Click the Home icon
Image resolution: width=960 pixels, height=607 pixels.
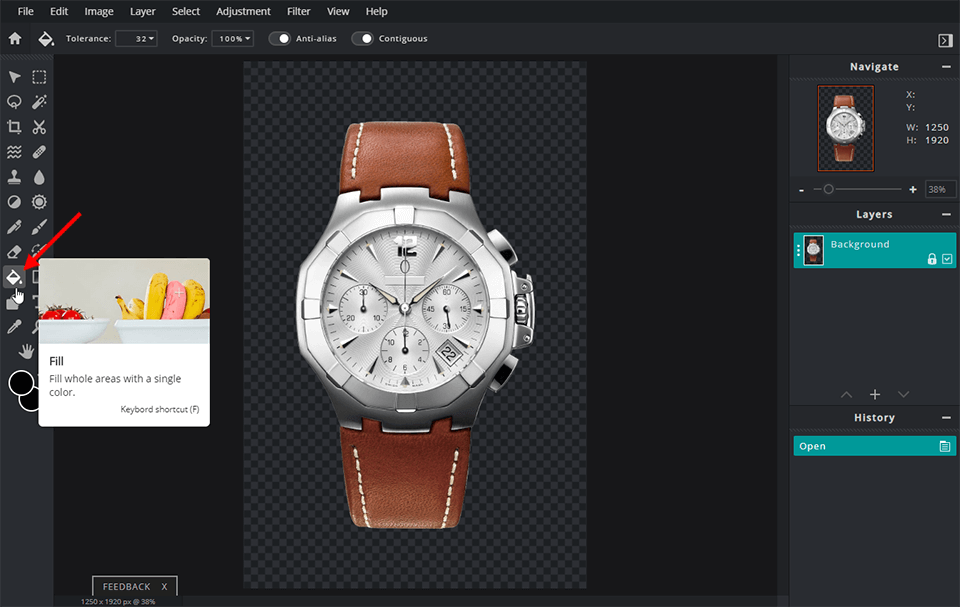[15, 39]
